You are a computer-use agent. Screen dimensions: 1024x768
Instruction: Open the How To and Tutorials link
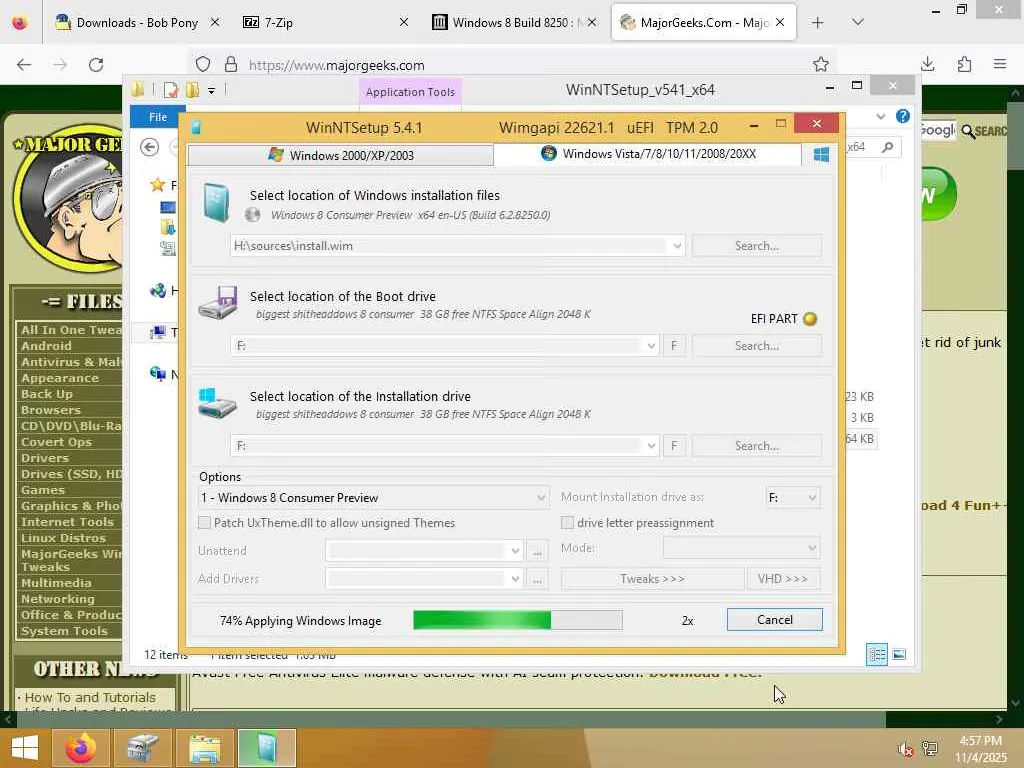click(90, 697)
